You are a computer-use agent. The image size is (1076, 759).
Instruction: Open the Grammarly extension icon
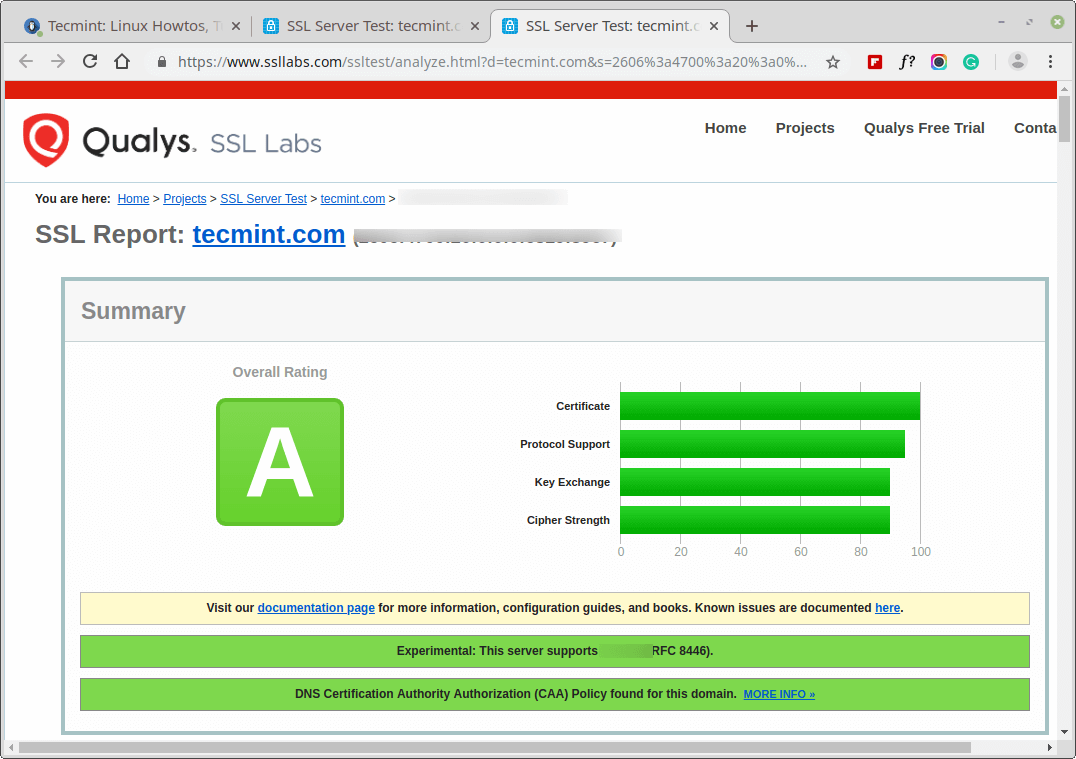971,62
